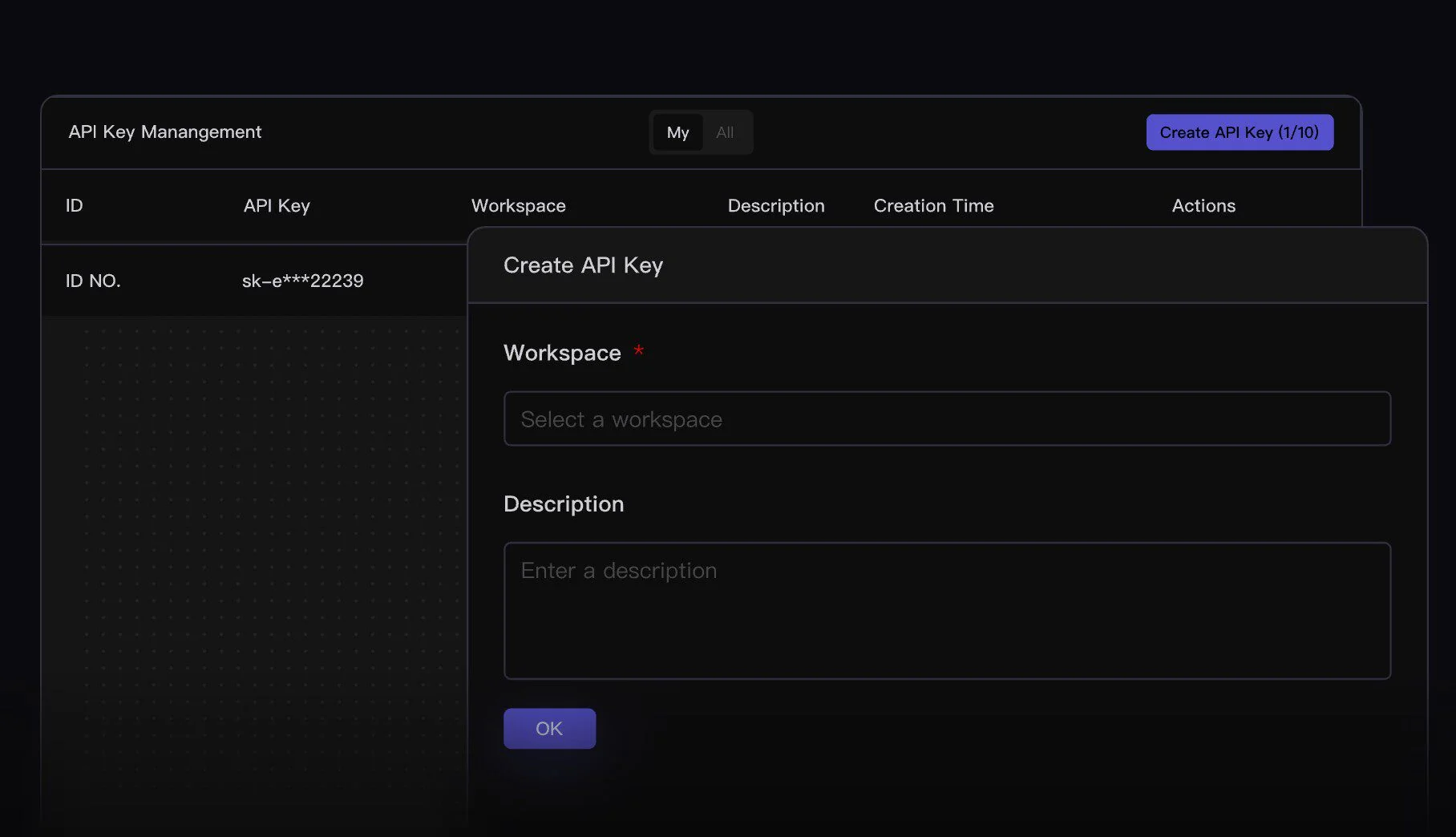This screenshot has width=1456, height=837.
Task: Confirm with the OK button
Action: pyautogui.click(x=549, y=728)
